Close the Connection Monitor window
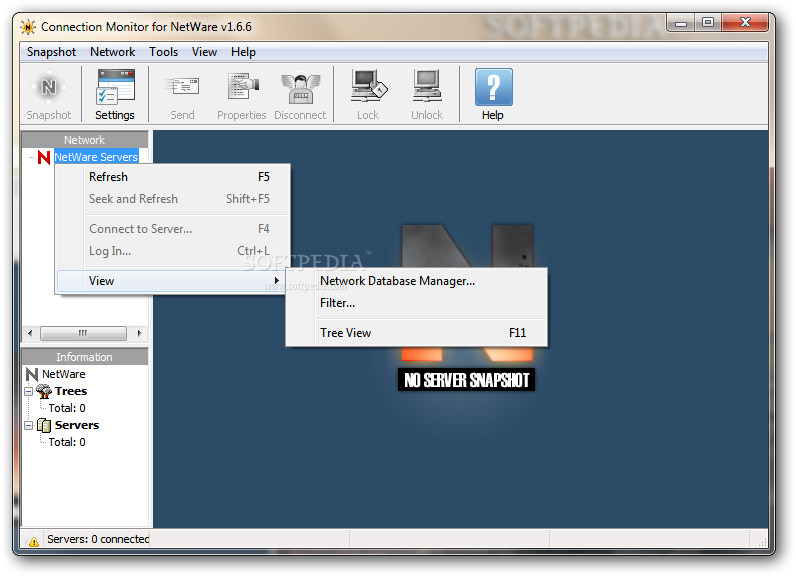The width and height of the screenshot is (796, 576). 745,23
